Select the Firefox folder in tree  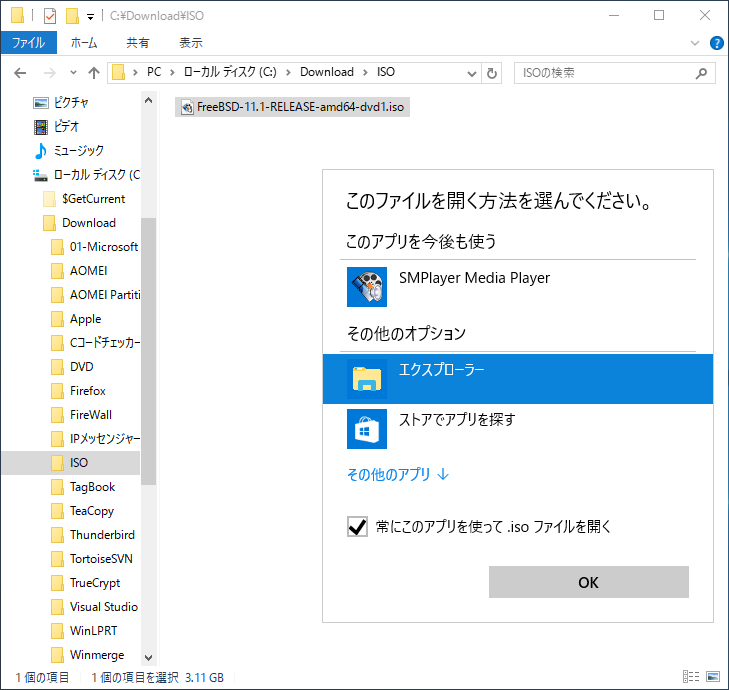click(78, 391)
